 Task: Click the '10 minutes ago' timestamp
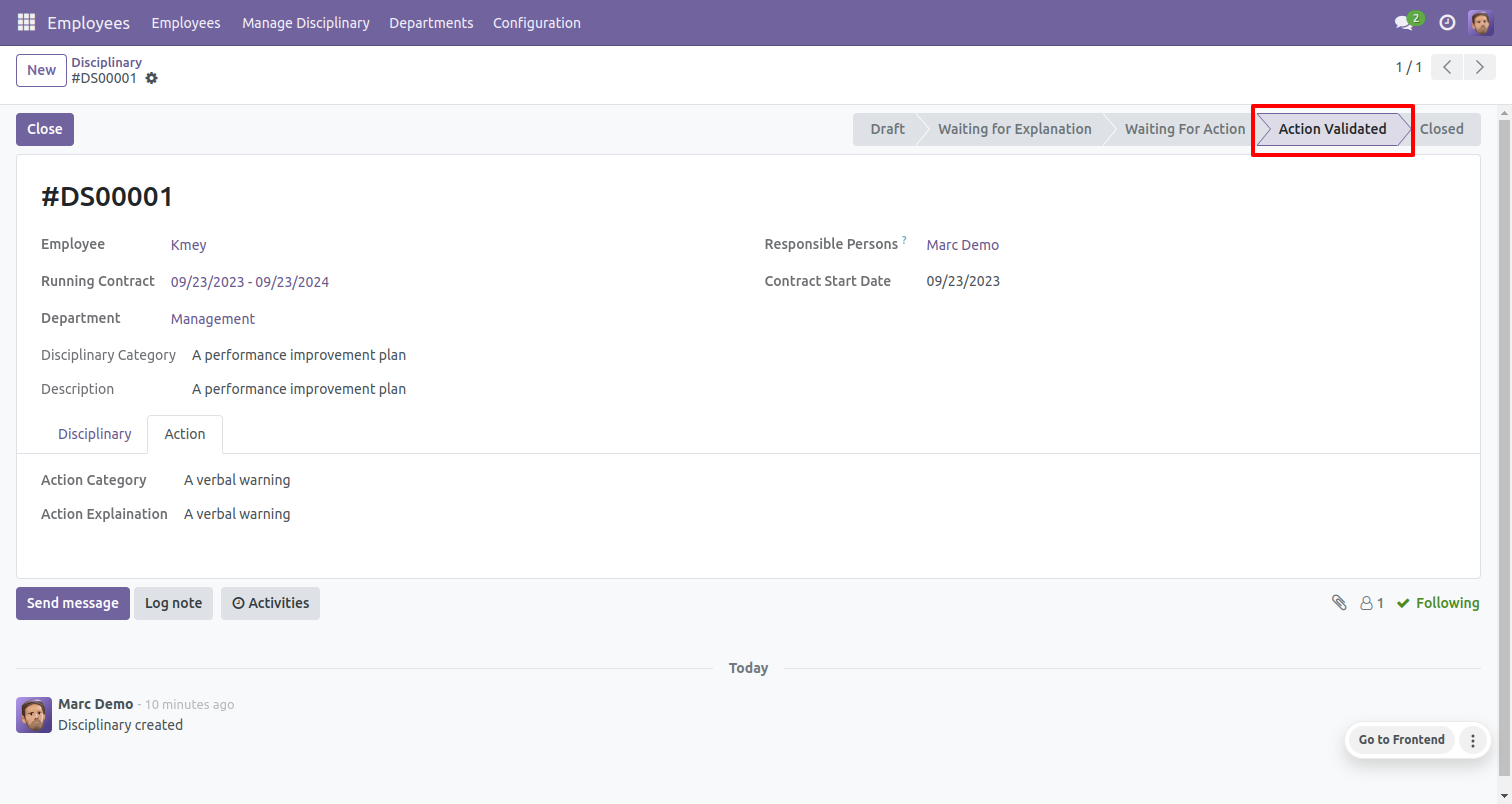click(190, 705)
